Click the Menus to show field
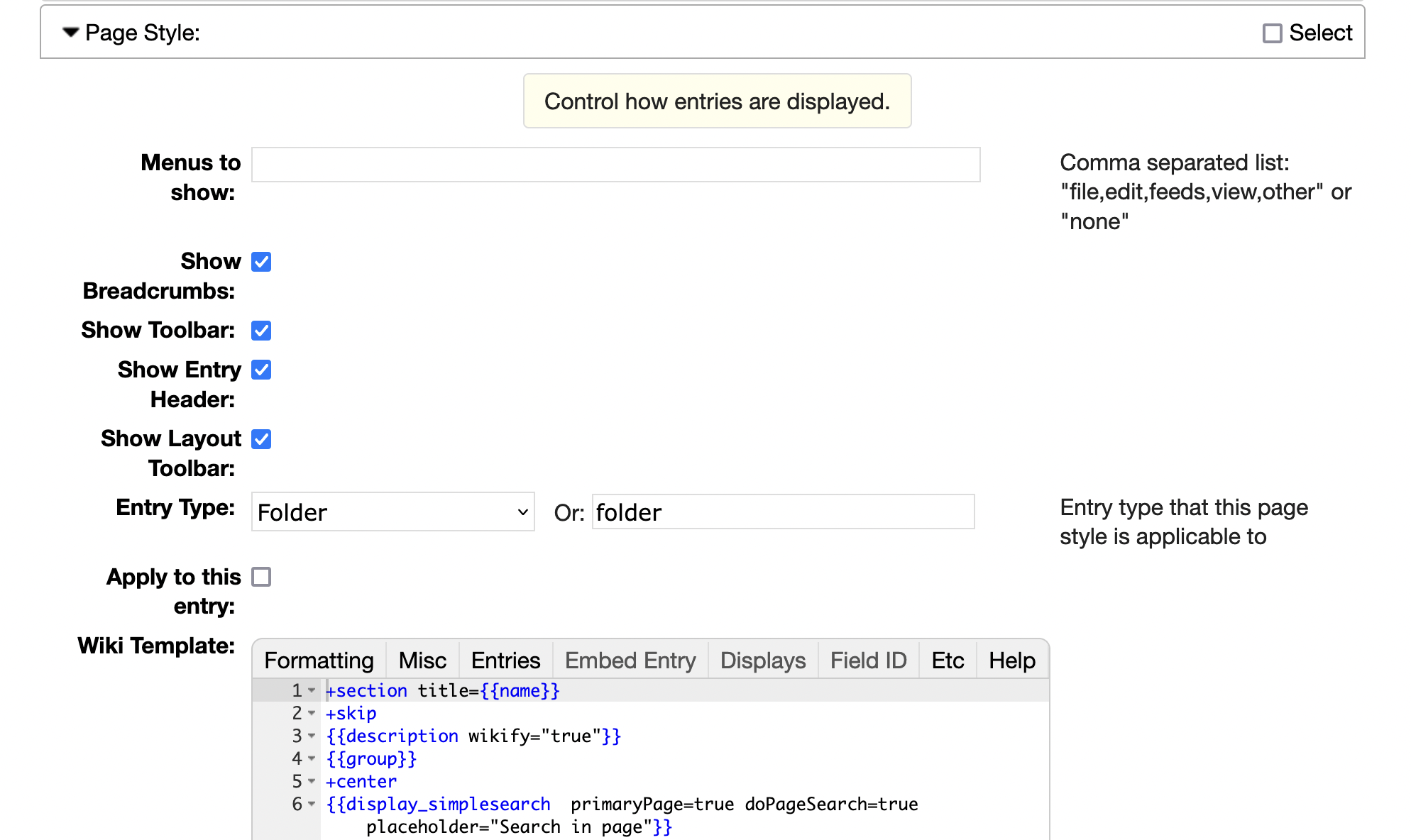The width and height of the screenshot is (1411, 840). click(615, 165)
